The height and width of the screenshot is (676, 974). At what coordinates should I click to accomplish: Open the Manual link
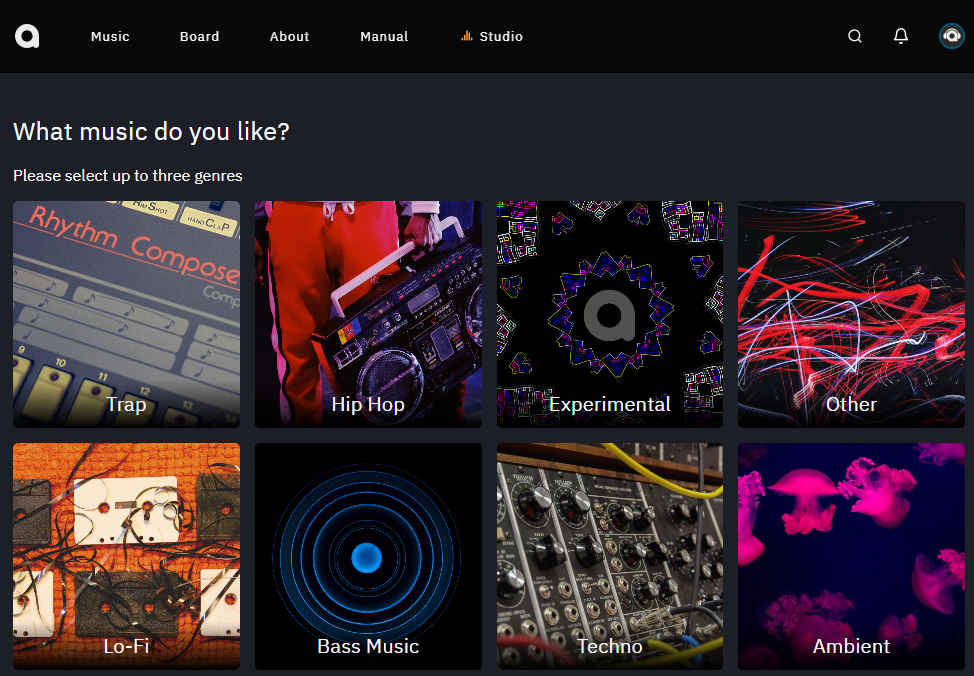point(384,37)
